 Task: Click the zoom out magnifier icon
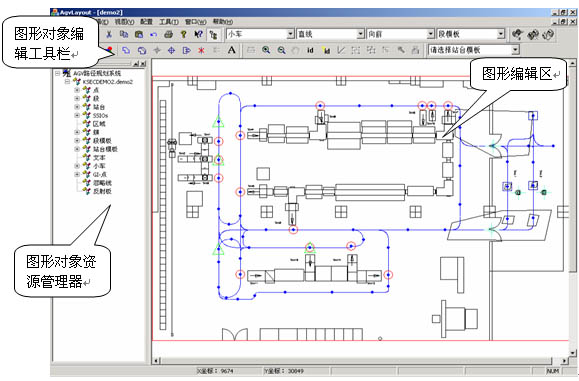point(281,50)
